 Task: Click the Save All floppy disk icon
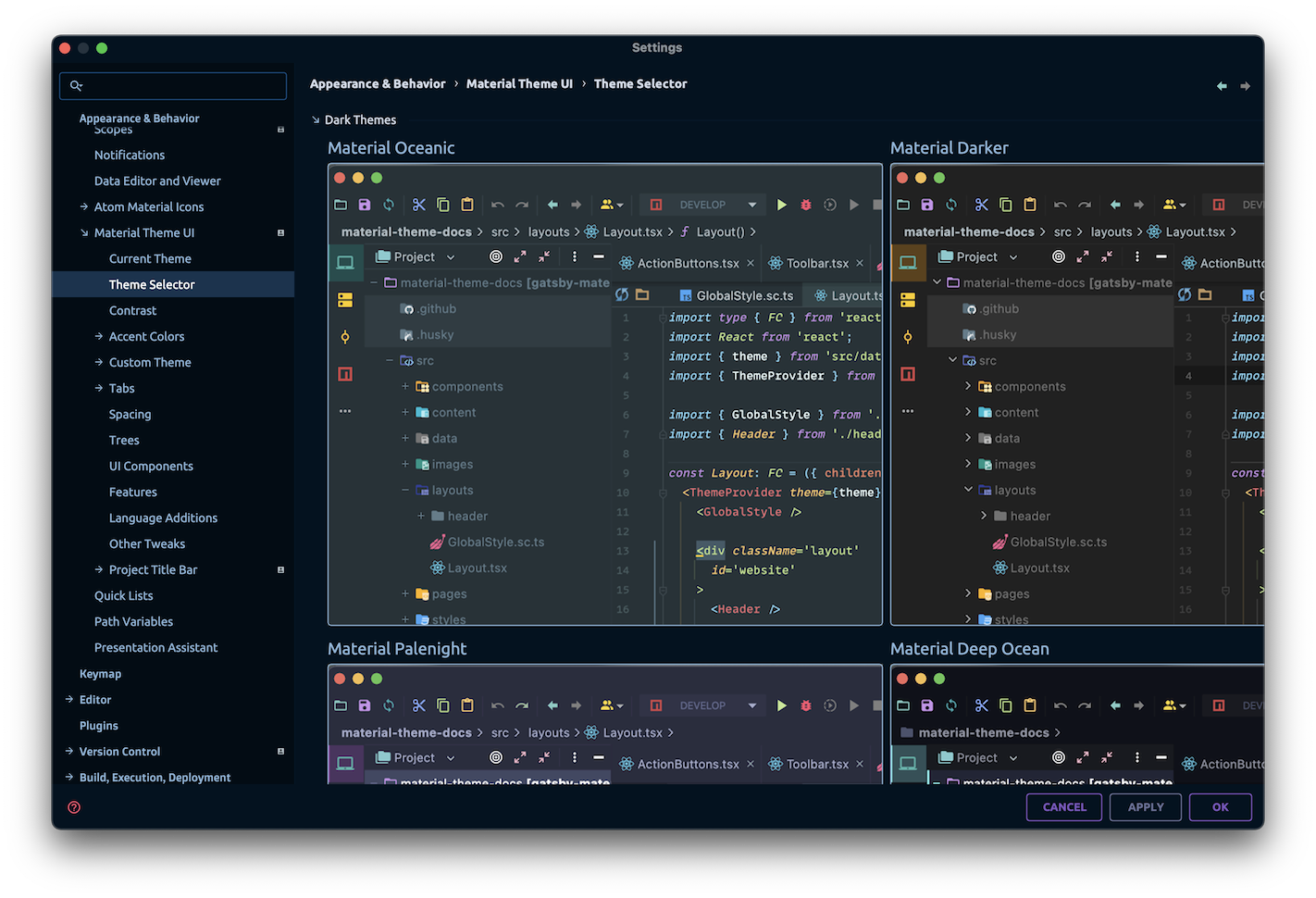[364, 204]
